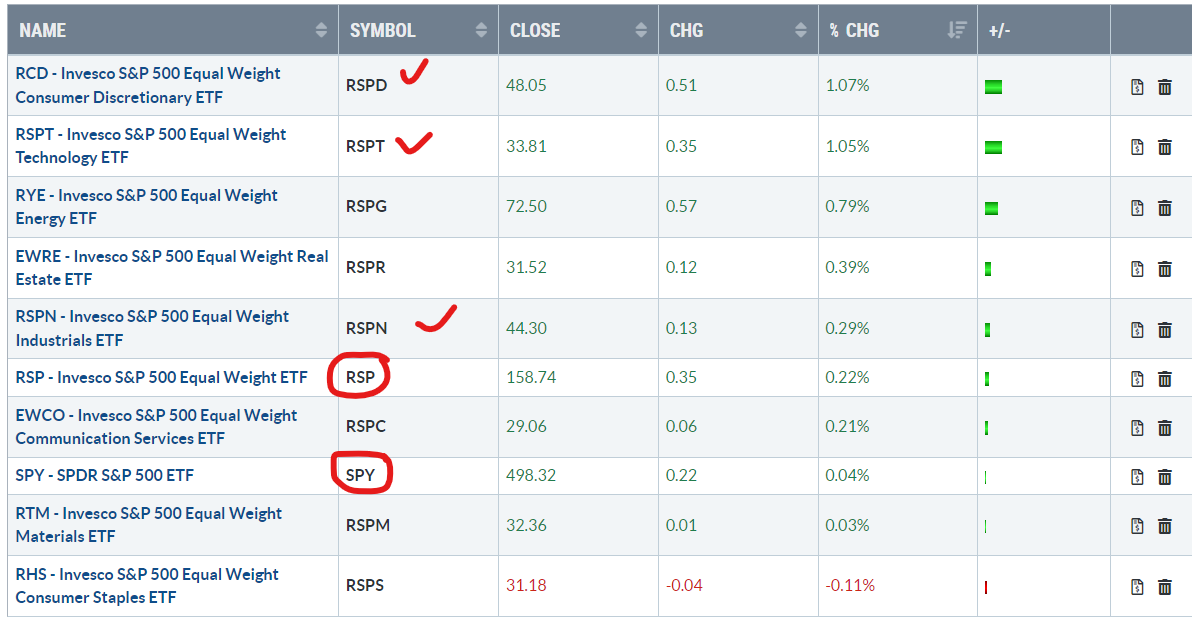This screenshot has width=1192, height=618.
Task: Open RTM Equal Weight Materials ETF link
Action: pyautogui.click(x=148, y=525)
